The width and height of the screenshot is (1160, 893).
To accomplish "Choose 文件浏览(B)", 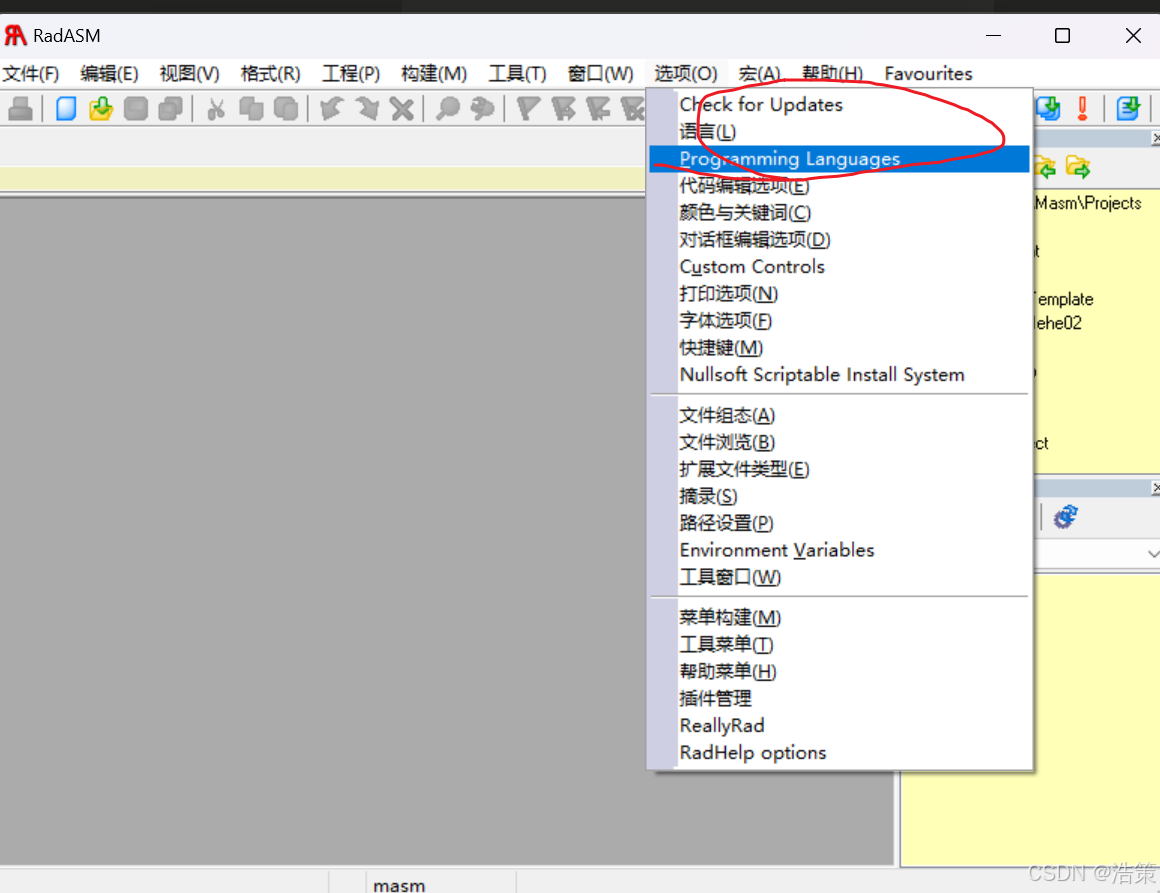I will [839, 442].
